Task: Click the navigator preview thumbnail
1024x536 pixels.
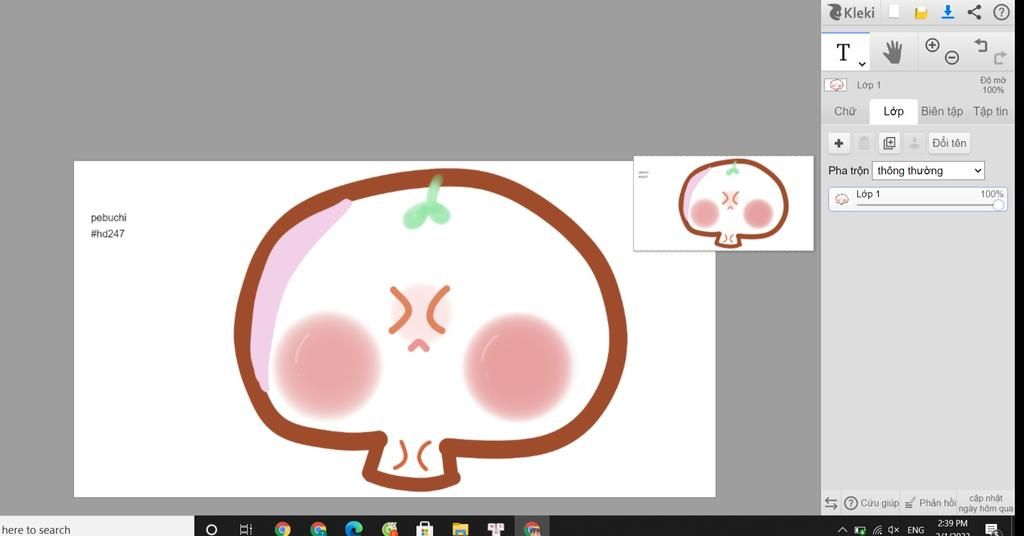Action: pos(724,203)
